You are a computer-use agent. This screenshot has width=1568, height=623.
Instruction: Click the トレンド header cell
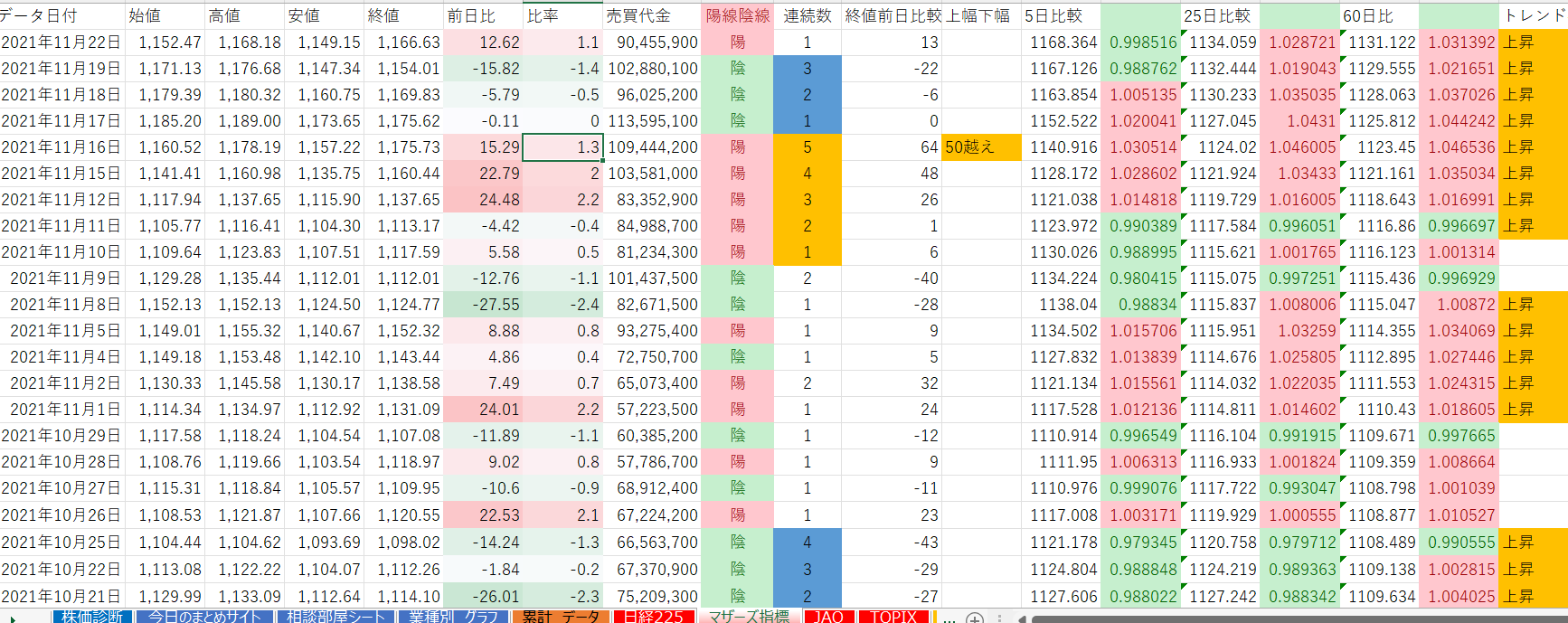pos(1534,15)
